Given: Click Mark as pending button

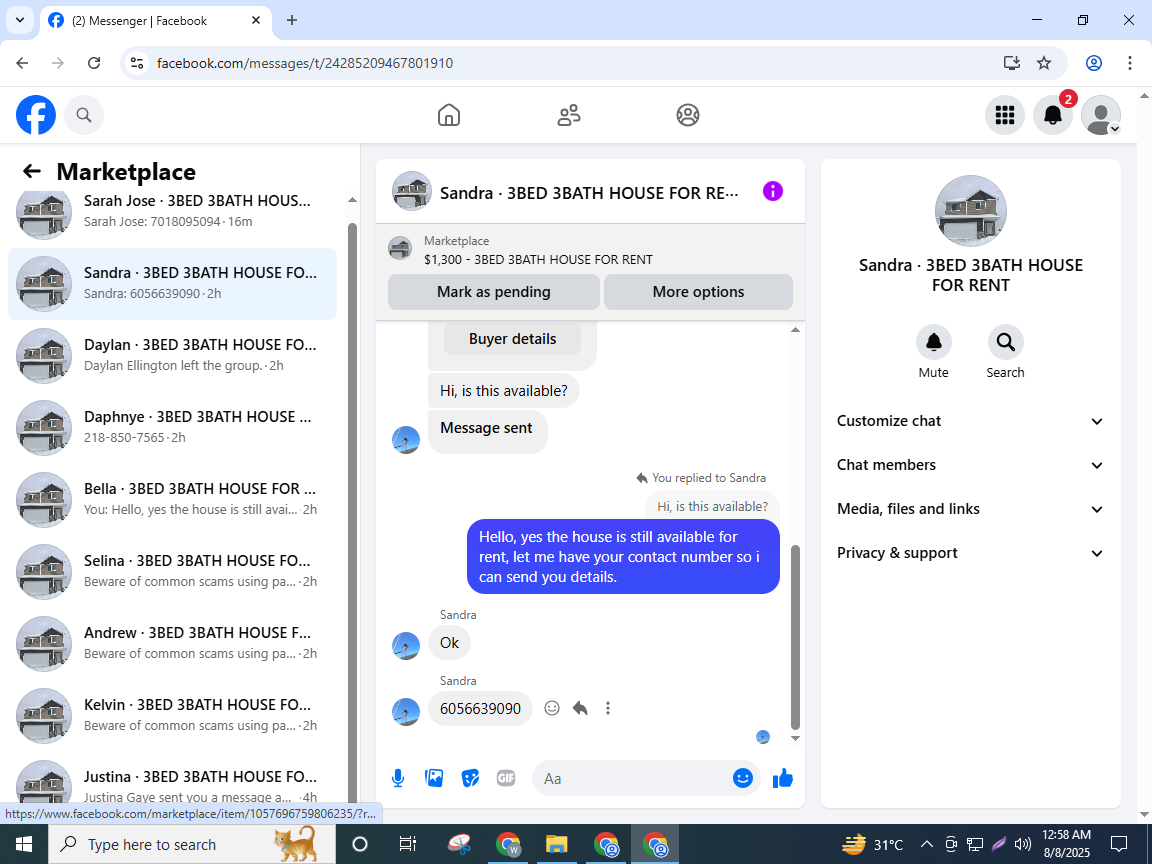Looking at the screenshot, I should pyautogui.click(x=494, y=292).
